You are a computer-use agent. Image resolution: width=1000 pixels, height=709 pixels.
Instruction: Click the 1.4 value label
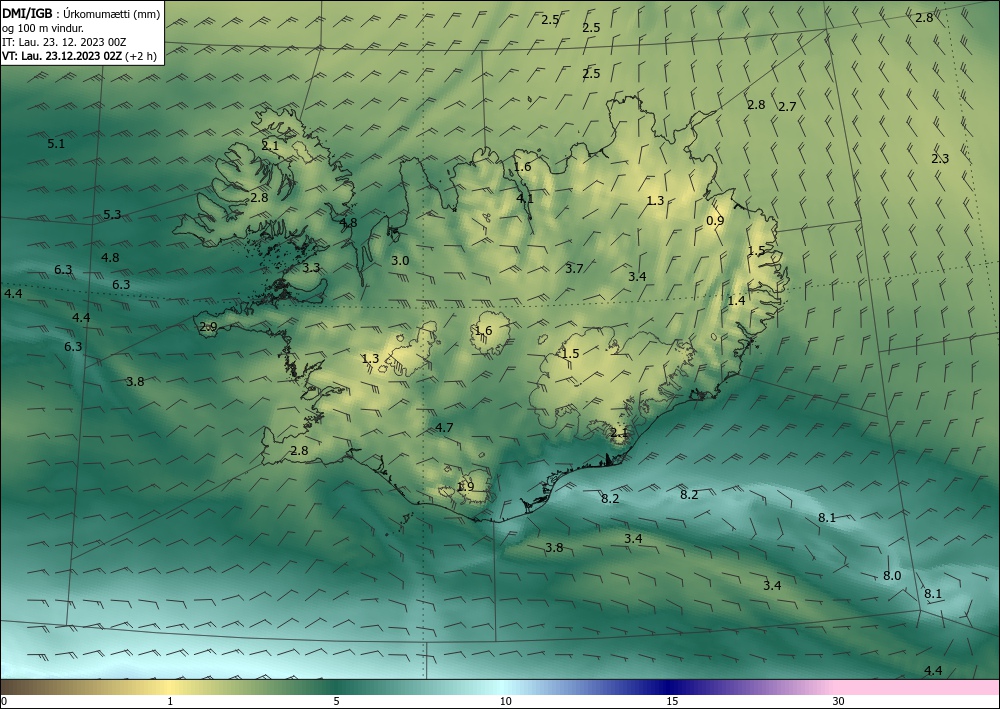[x=737, y=300]
